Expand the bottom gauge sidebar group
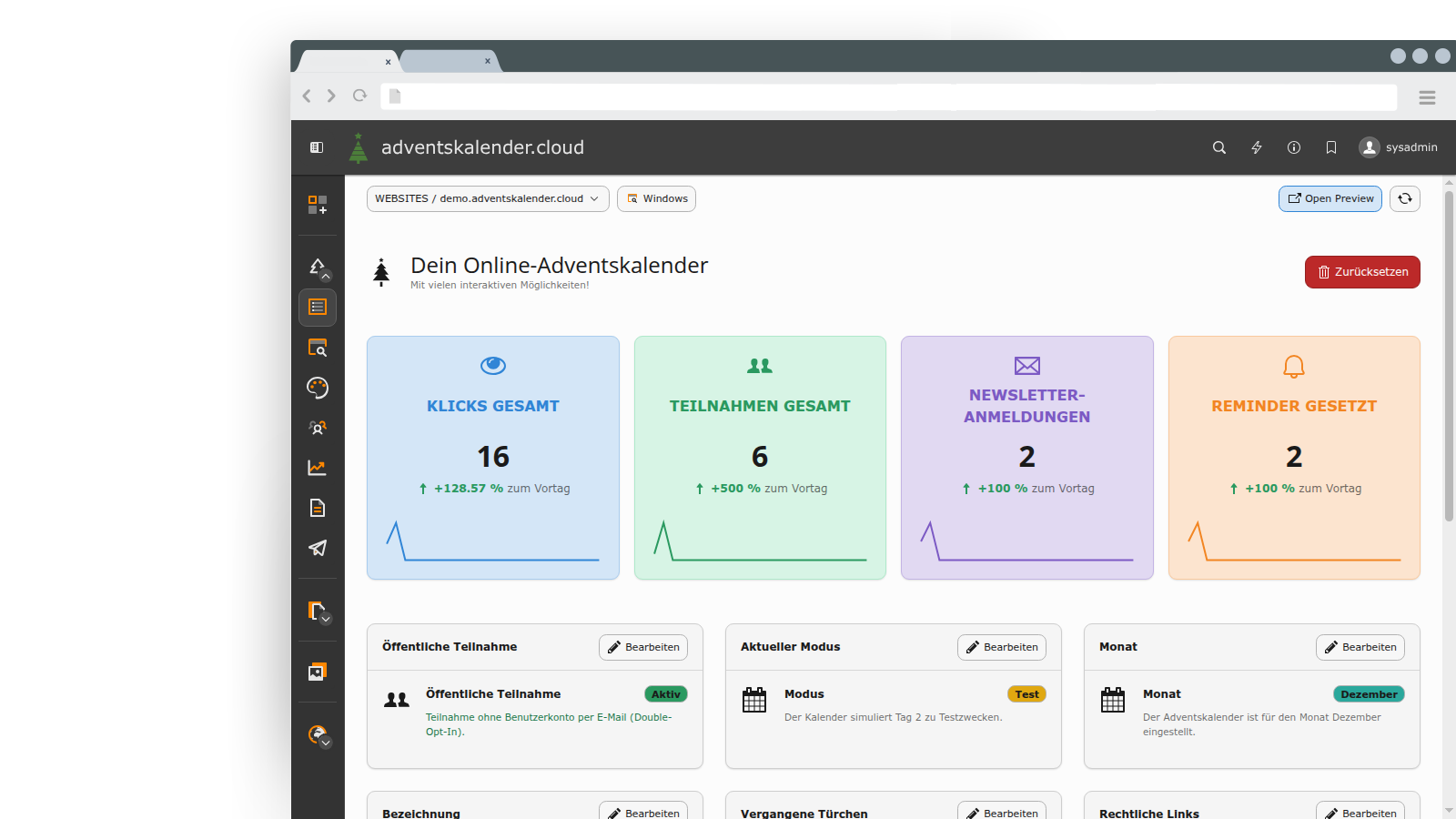 318,735
